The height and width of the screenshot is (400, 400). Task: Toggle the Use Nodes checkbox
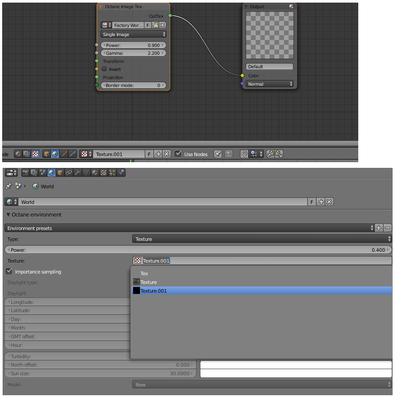coord(178,154)
